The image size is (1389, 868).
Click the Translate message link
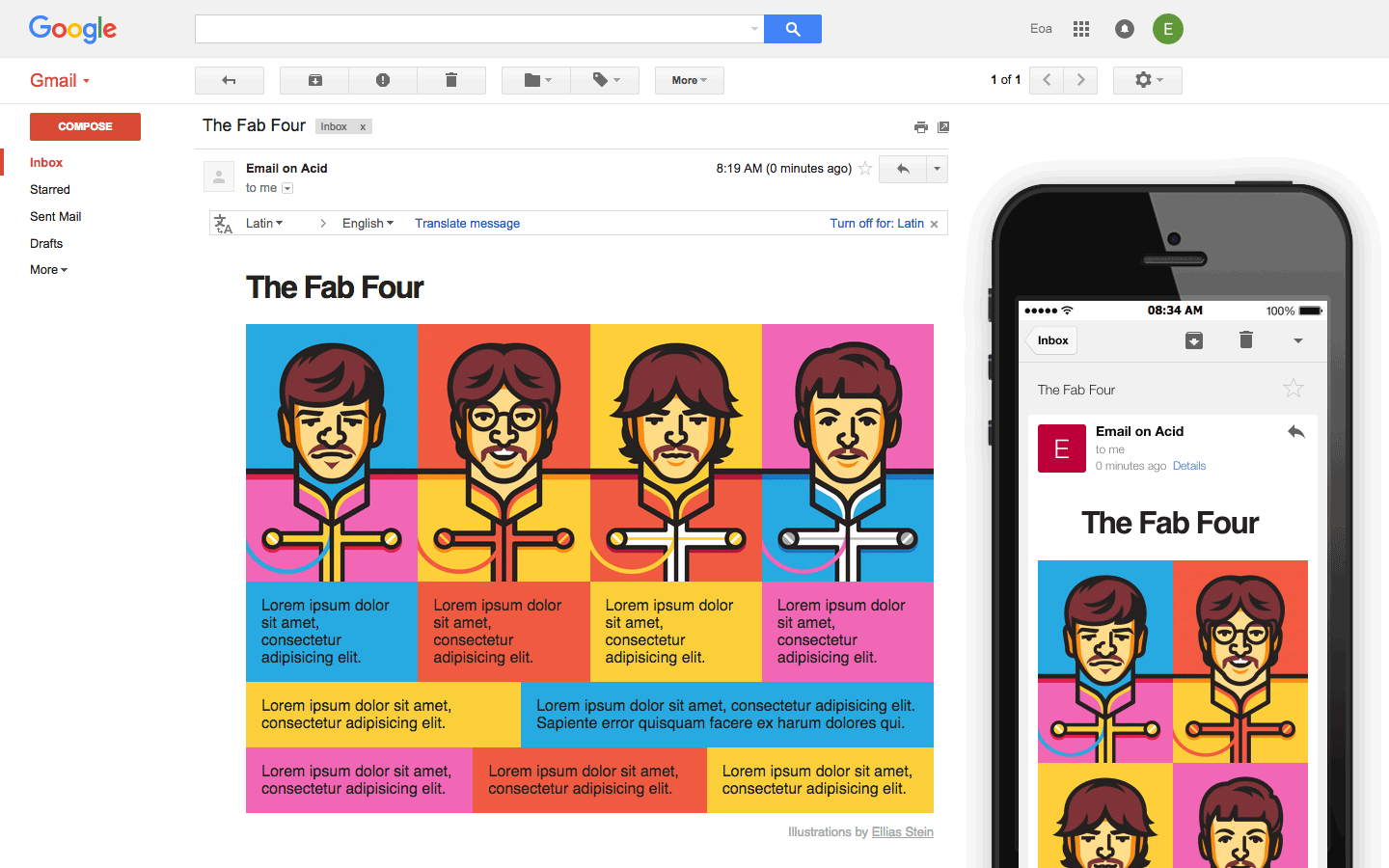[x=468, y=224]
